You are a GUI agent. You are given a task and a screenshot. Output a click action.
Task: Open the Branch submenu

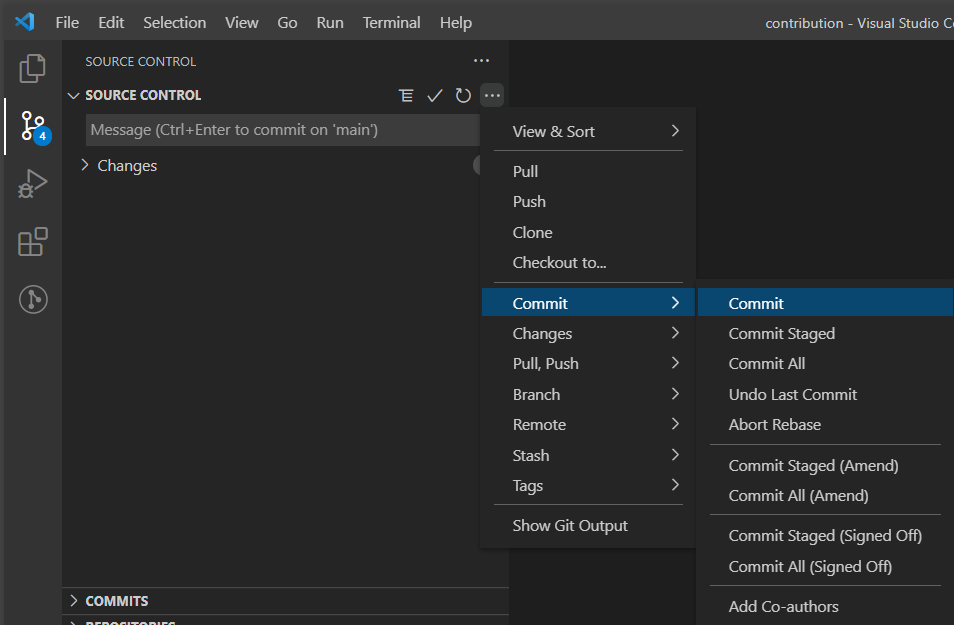[588, 394]
